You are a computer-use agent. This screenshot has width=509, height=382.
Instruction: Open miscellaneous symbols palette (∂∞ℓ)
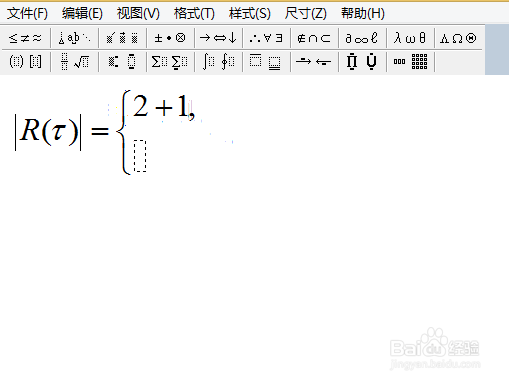pos(362,38)
